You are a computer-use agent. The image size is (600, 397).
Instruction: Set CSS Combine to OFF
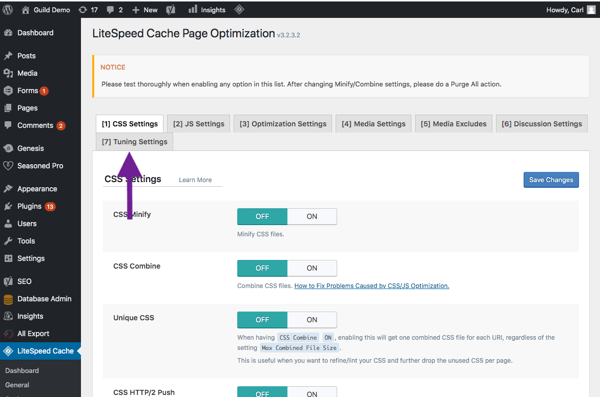[262, 268]
